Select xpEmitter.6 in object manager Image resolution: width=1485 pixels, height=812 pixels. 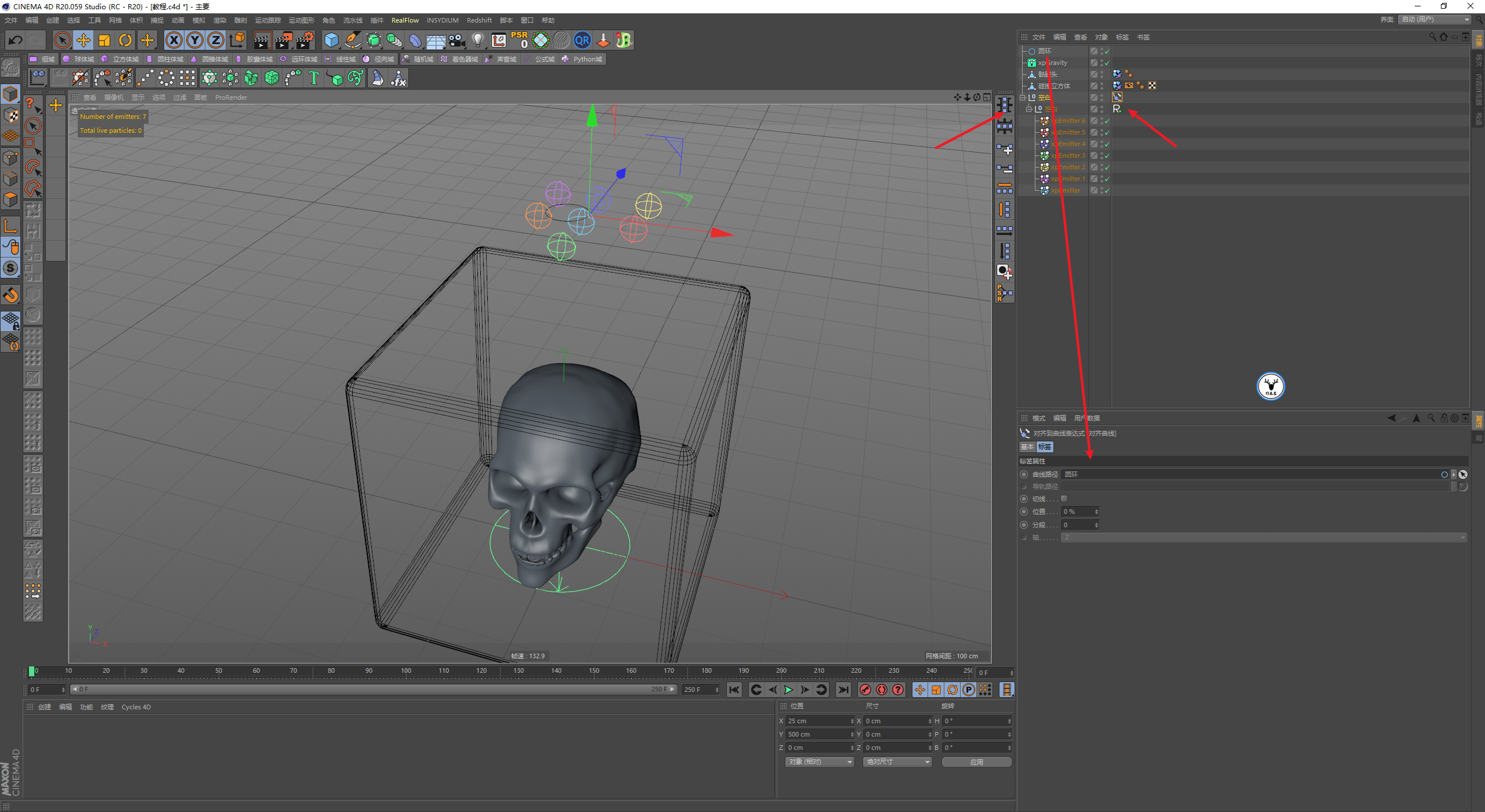1068,121
